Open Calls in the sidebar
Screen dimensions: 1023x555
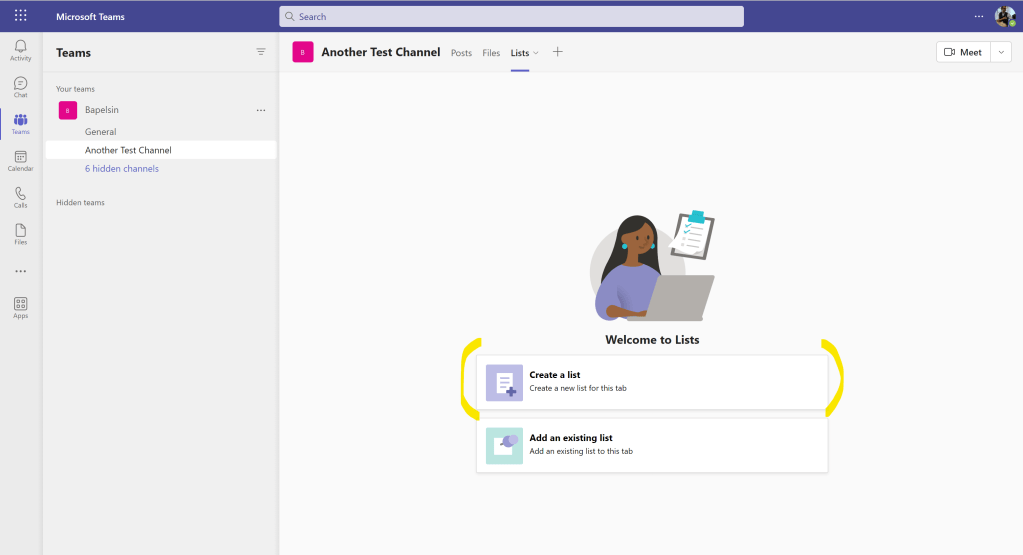click(x=20, y=197)
